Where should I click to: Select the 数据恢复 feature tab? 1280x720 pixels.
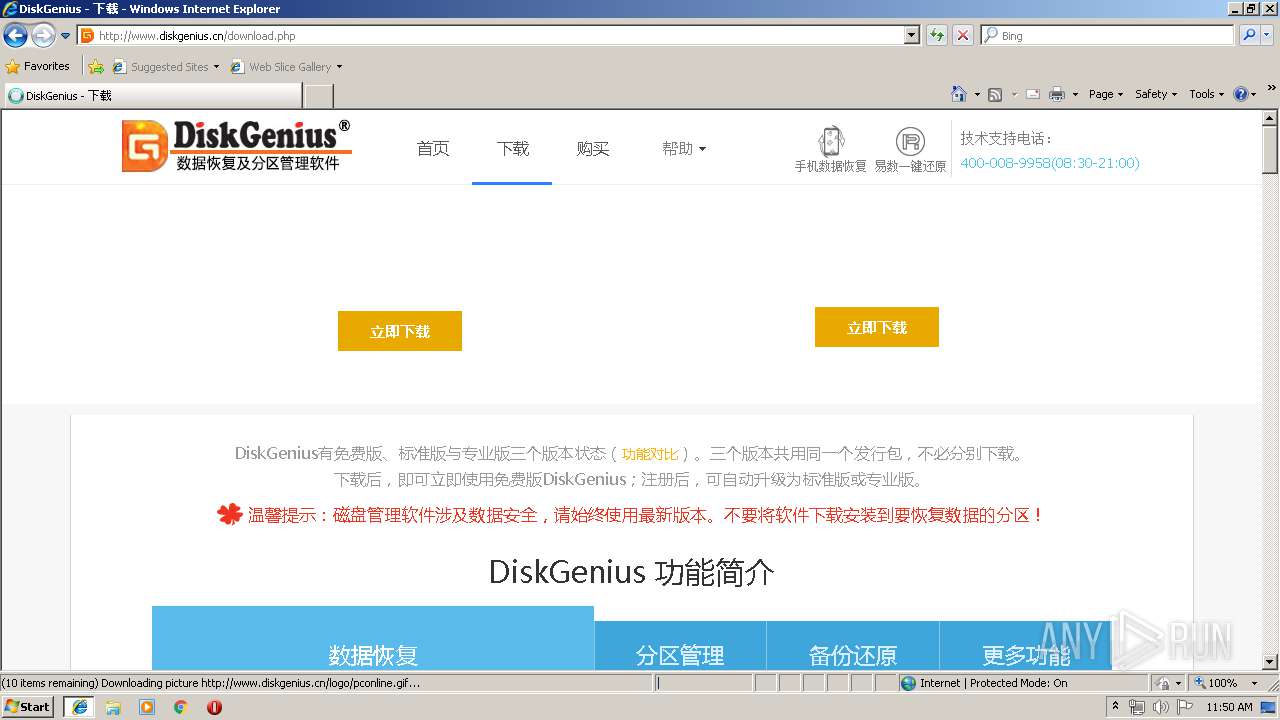pos(373,638)
